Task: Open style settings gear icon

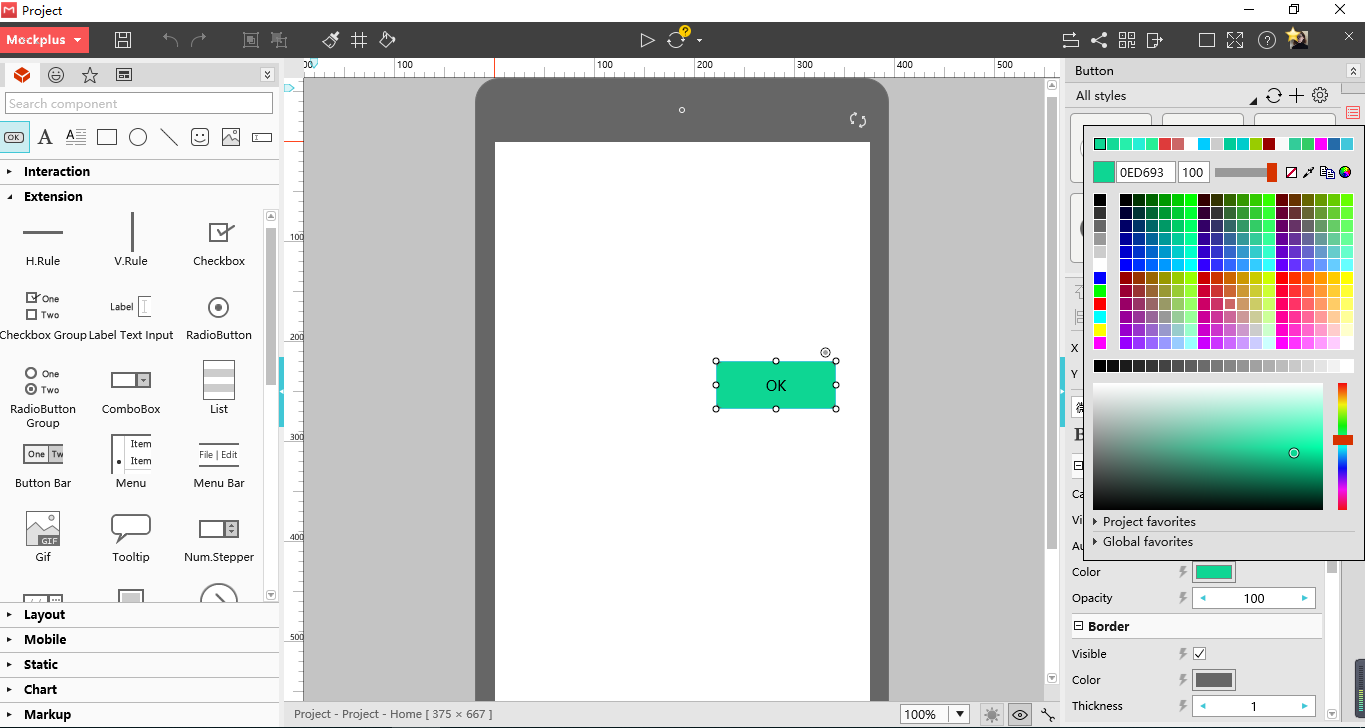Action: tap(1320, 95)
